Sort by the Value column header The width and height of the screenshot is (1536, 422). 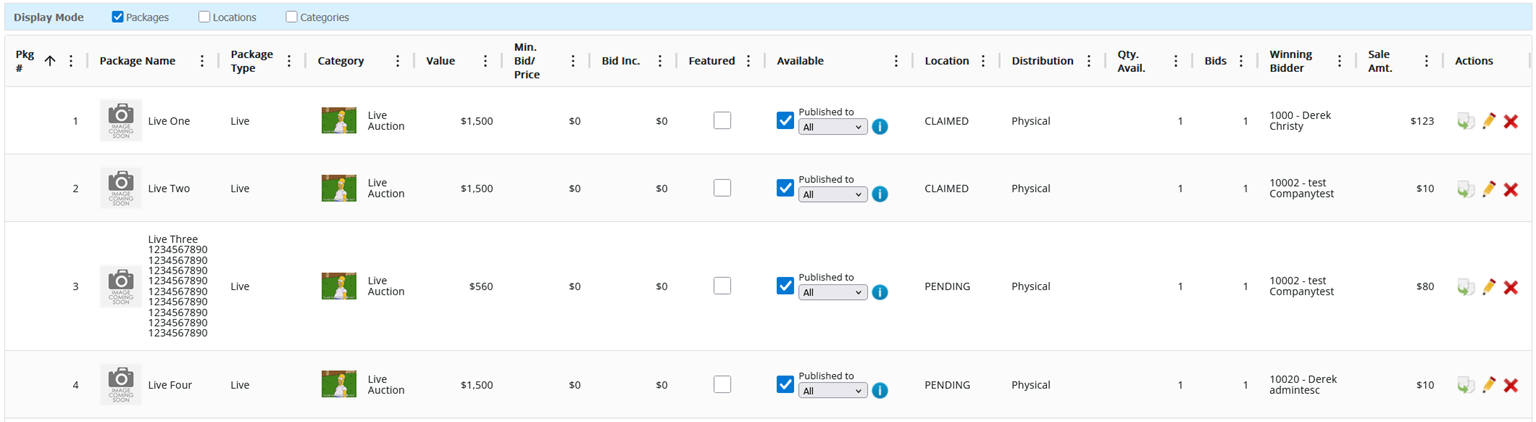(440, 61)
